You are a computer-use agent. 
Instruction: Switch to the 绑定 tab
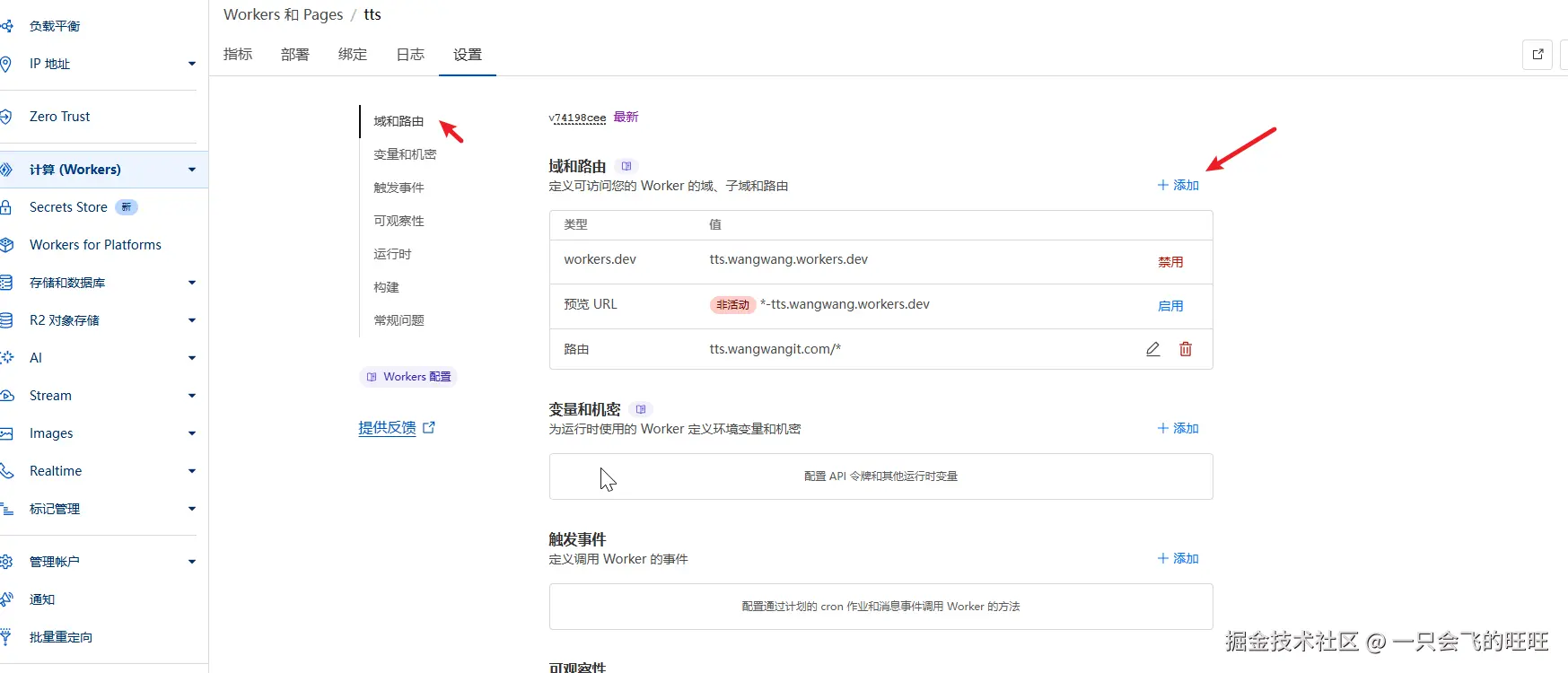pos(353,55)
